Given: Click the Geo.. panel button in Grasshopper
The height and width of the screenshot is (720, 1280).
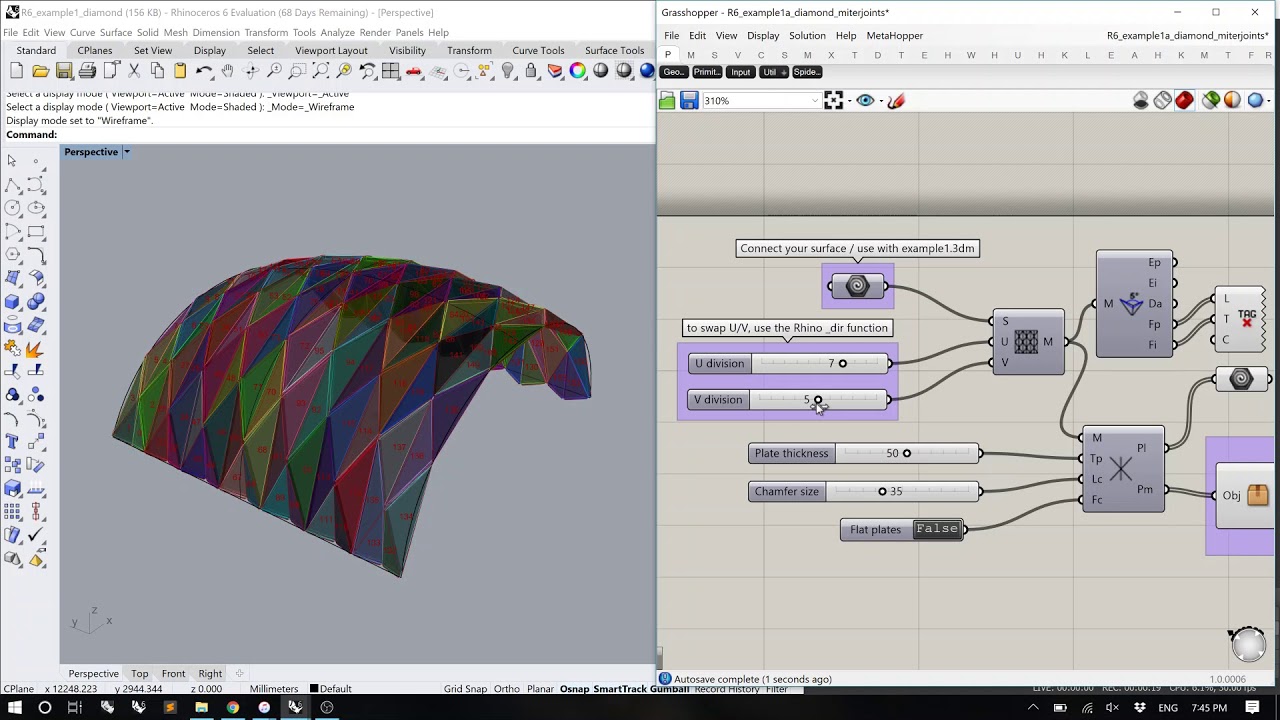Looking at the screenshot, I should (x=674, y=72).
